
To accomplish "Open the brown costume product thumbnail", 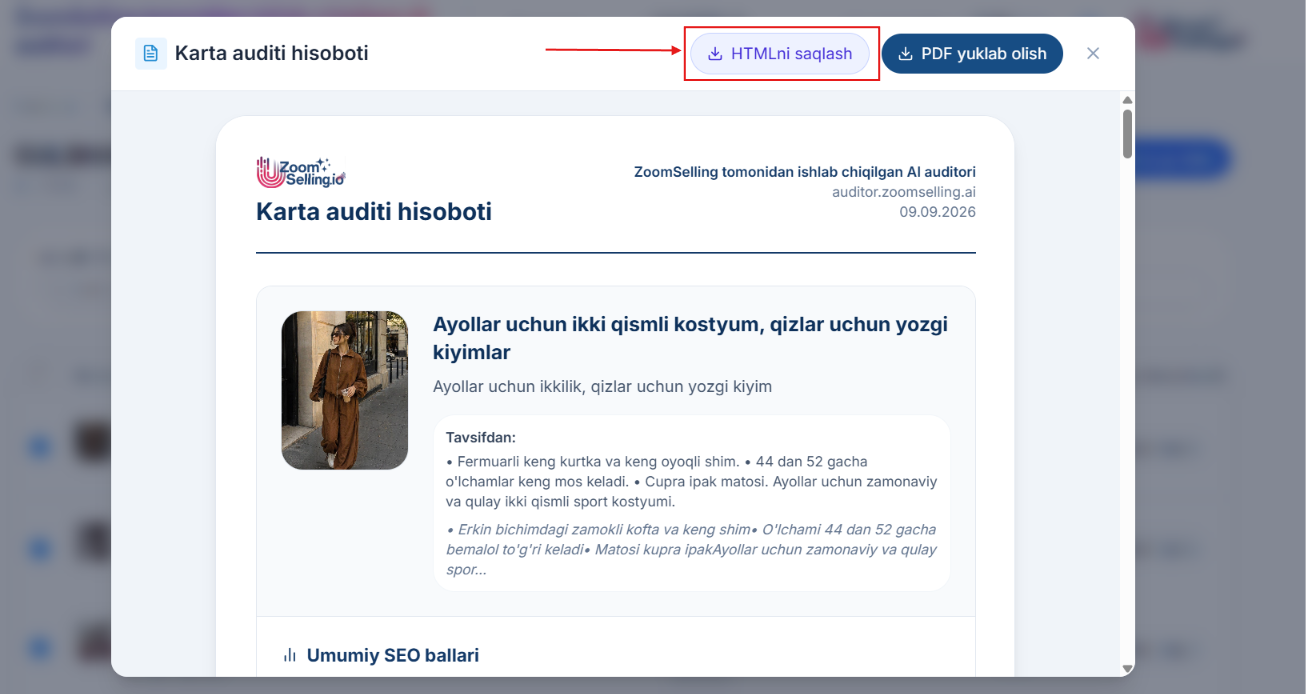I will 345,390.
